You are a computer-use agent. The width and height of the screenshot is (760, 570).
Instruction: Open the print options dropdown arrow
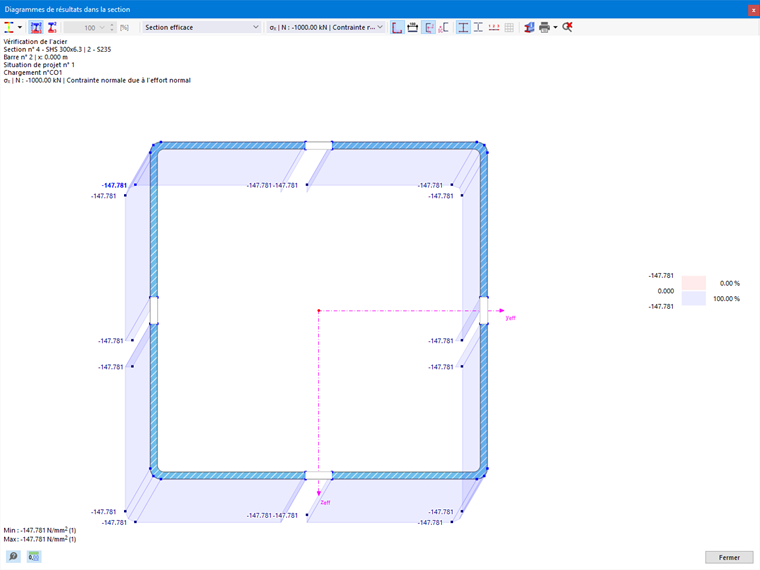(x=555, y=28)
